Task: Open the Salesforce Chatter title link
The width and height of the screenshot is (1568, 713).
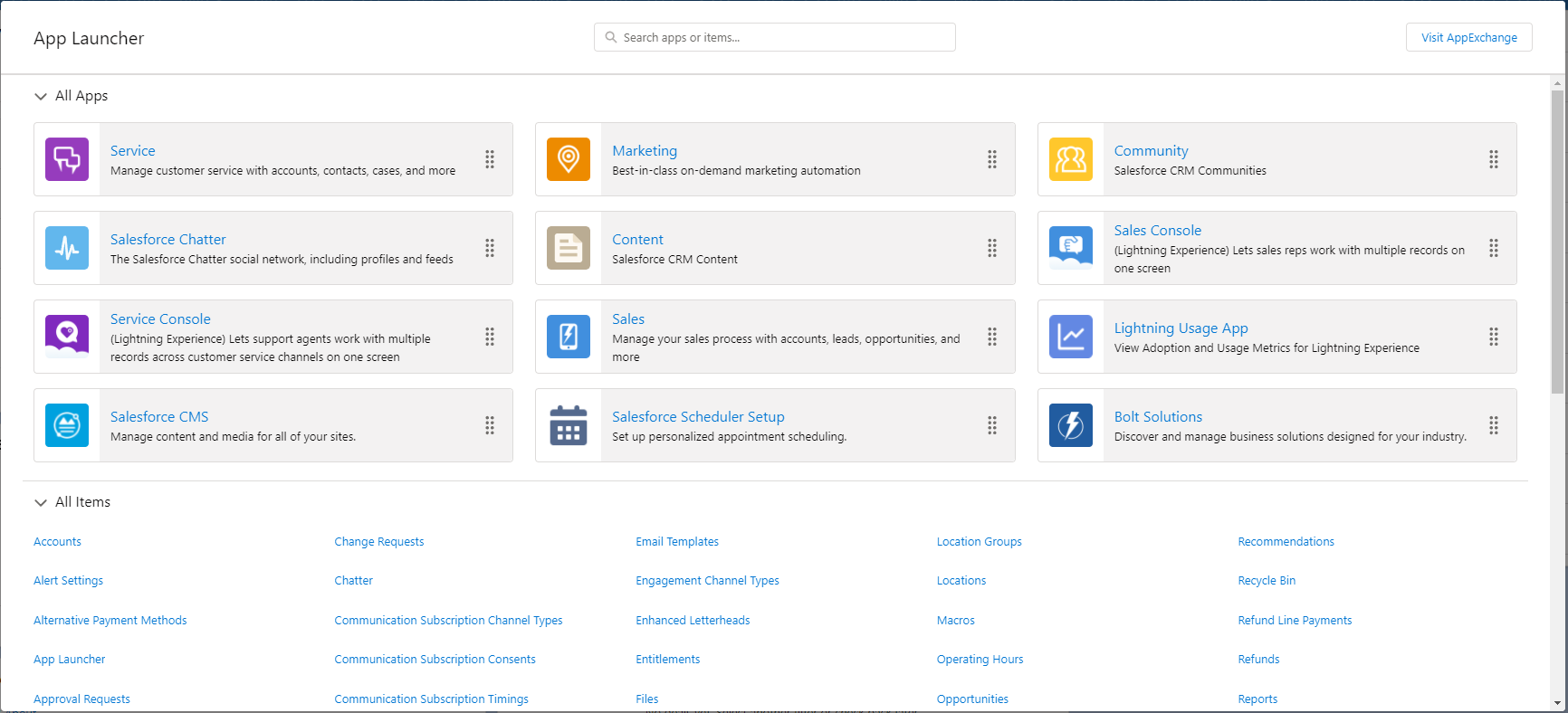Action: (x=168, y=240)
